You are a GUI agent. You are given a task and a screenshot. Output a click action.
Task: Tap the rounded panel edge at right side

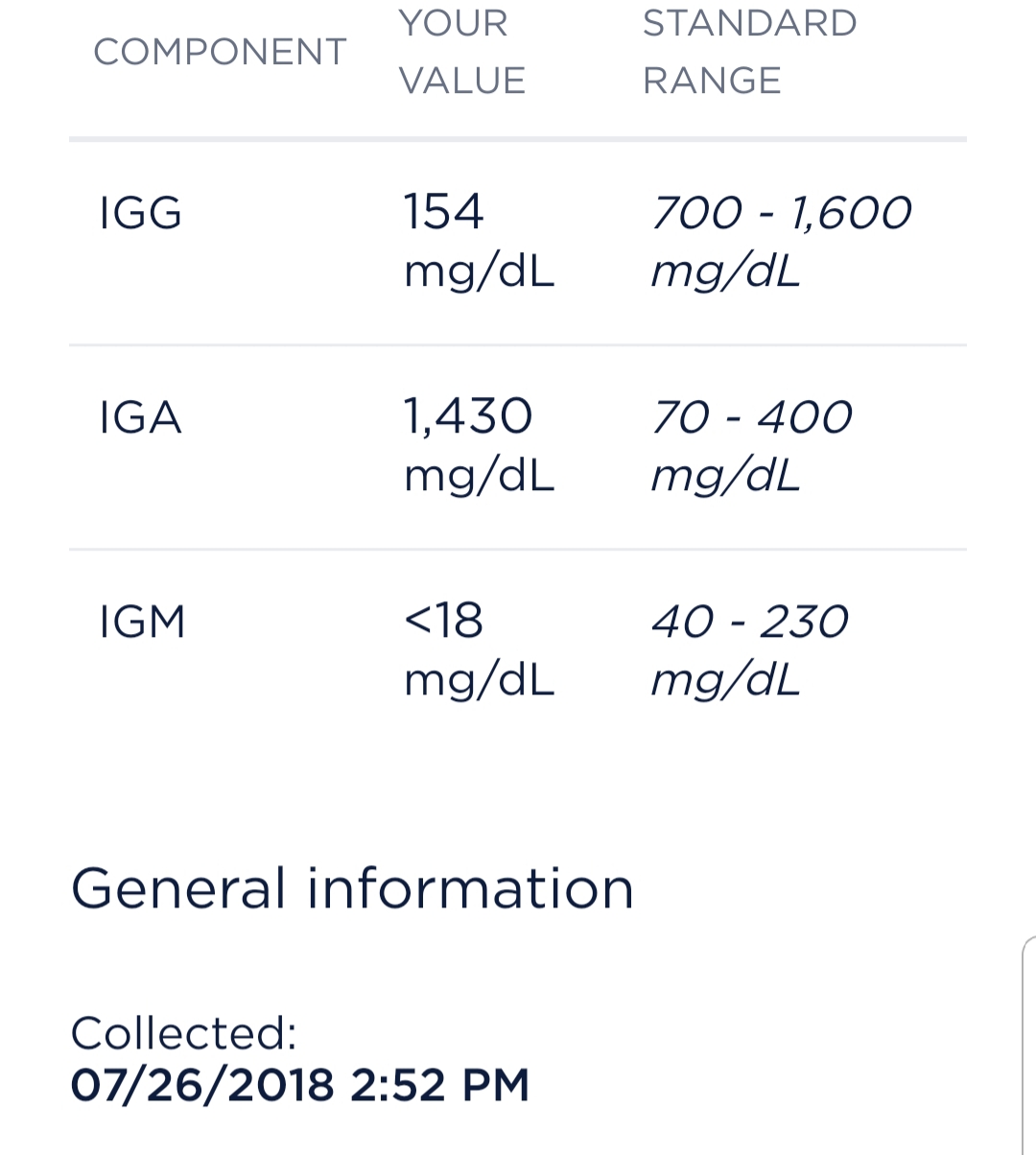click(1028, 1045)
